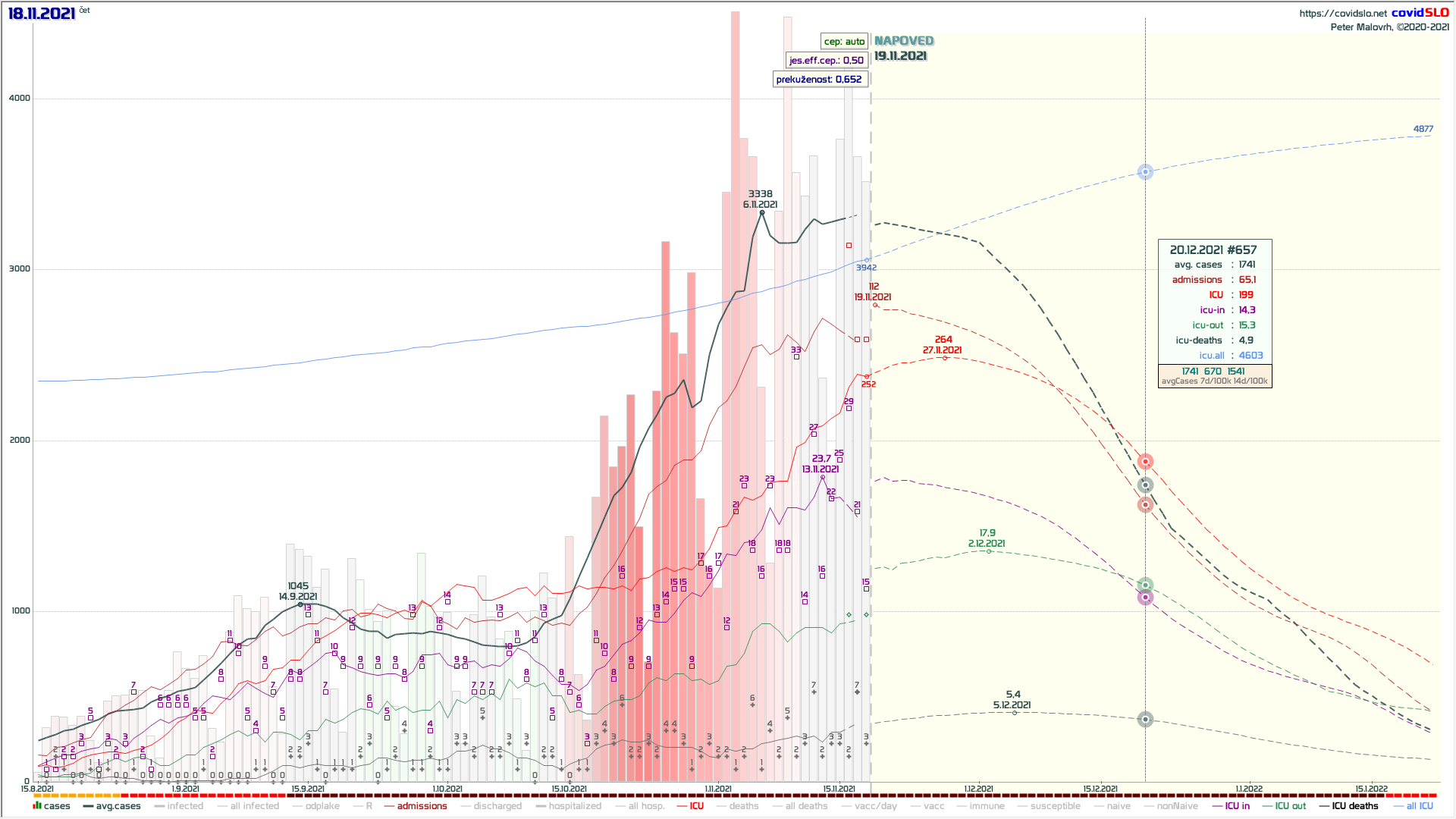Click the purple icu-in forecast marker
The image size is (1456, 819).
coord(1145,598)
